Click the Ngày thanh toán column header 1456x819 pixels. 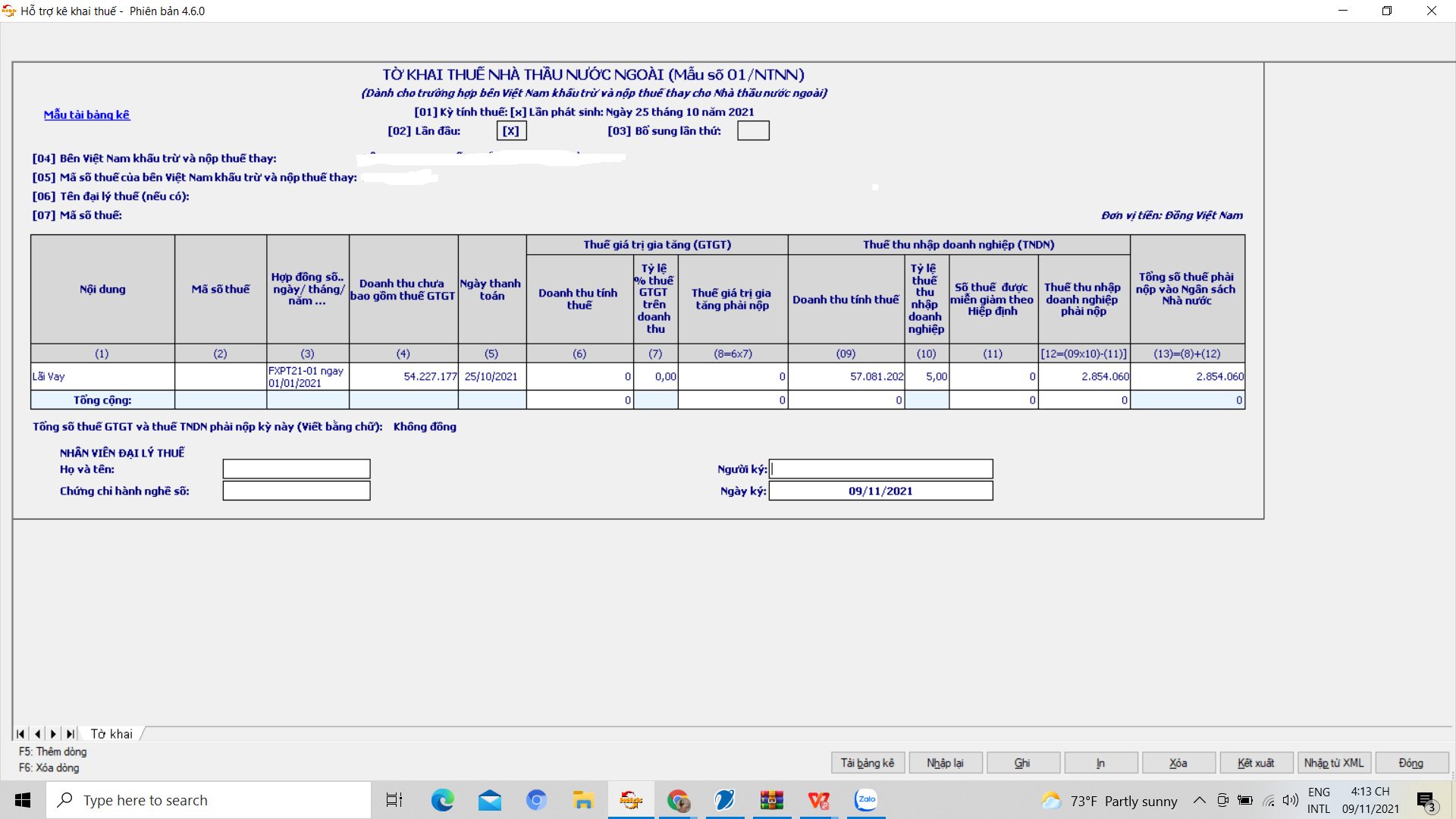[x=492, y=289]
